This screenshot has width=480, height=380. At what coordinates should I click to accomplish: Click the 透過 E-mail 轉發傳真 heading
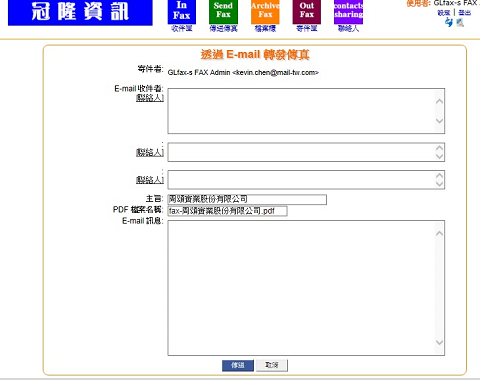click(255, 54)
